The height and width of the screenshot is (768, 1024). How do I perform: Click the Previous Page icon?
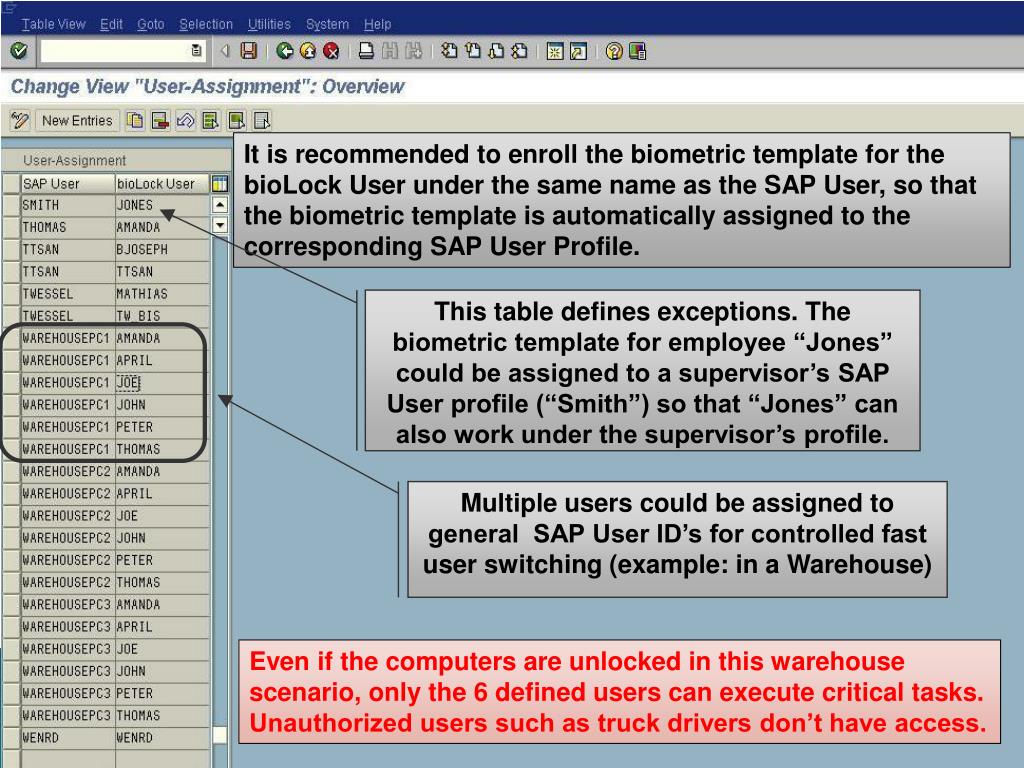pos(473,51)
